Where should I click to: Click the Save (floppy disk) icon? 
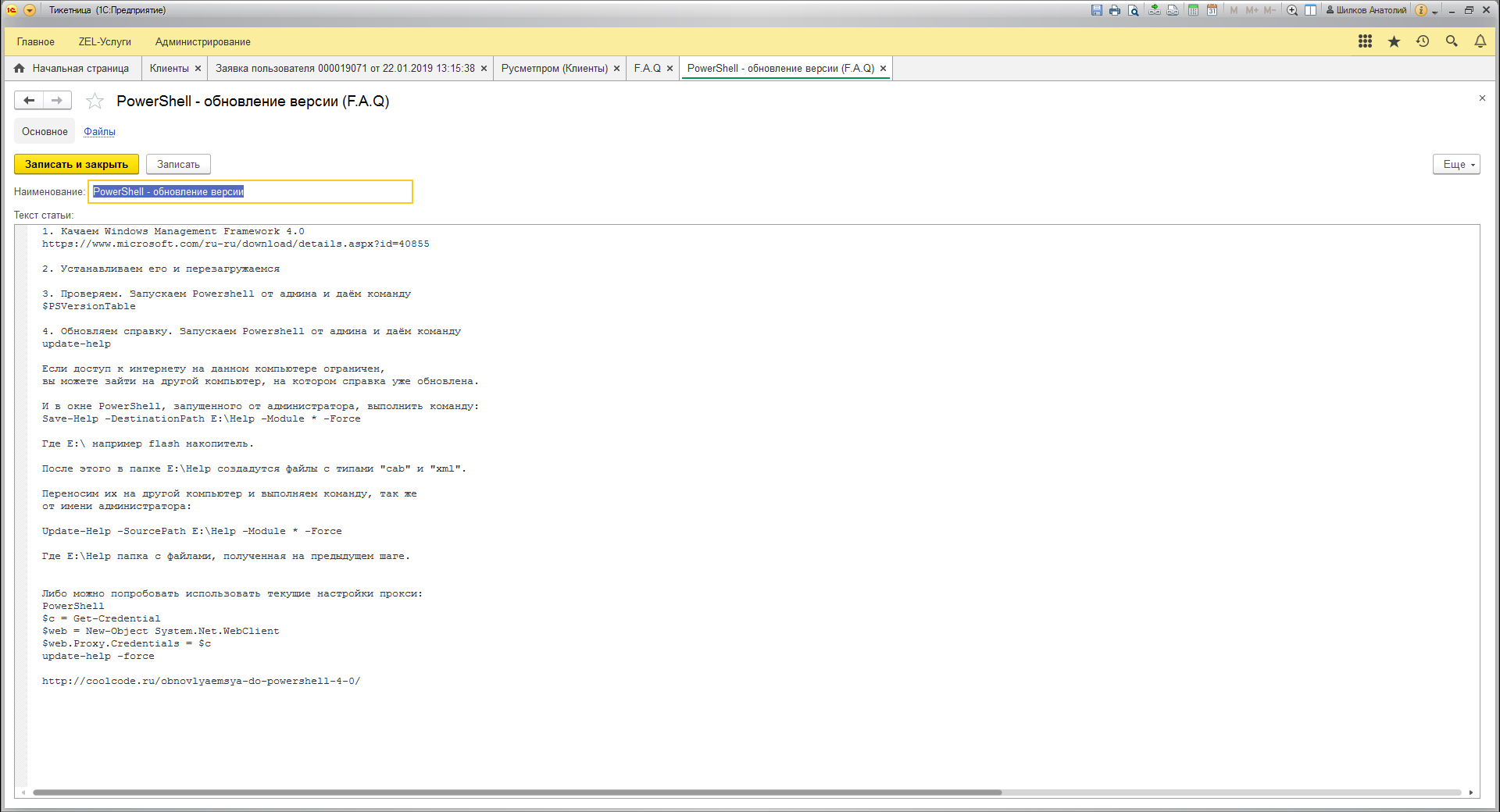(x=1097, y=10)
